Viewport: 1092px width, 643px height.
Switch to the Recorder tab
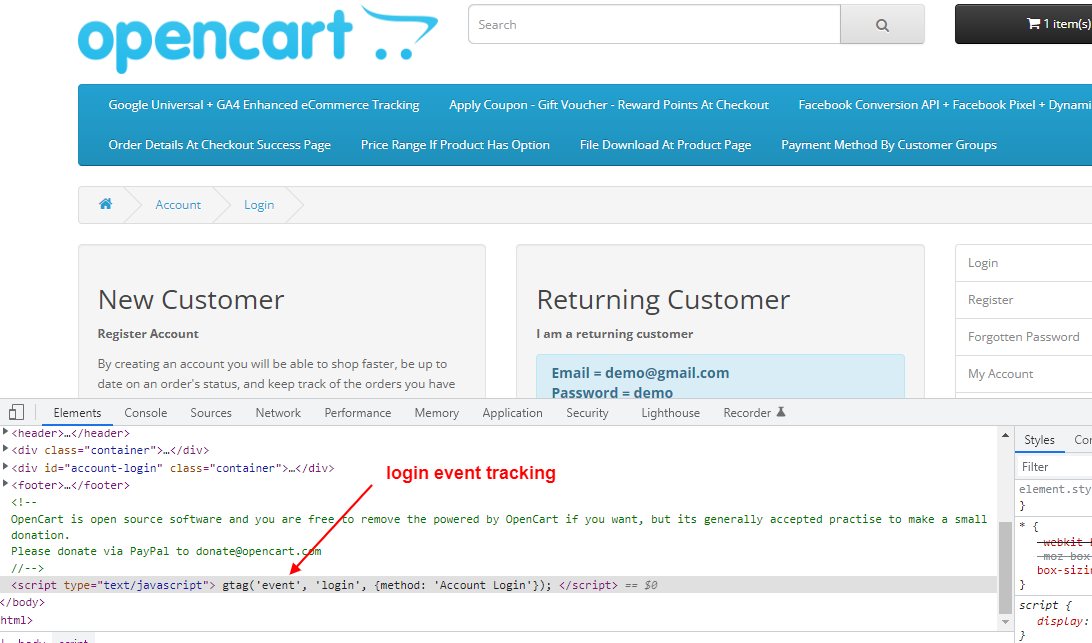[747, 412]
